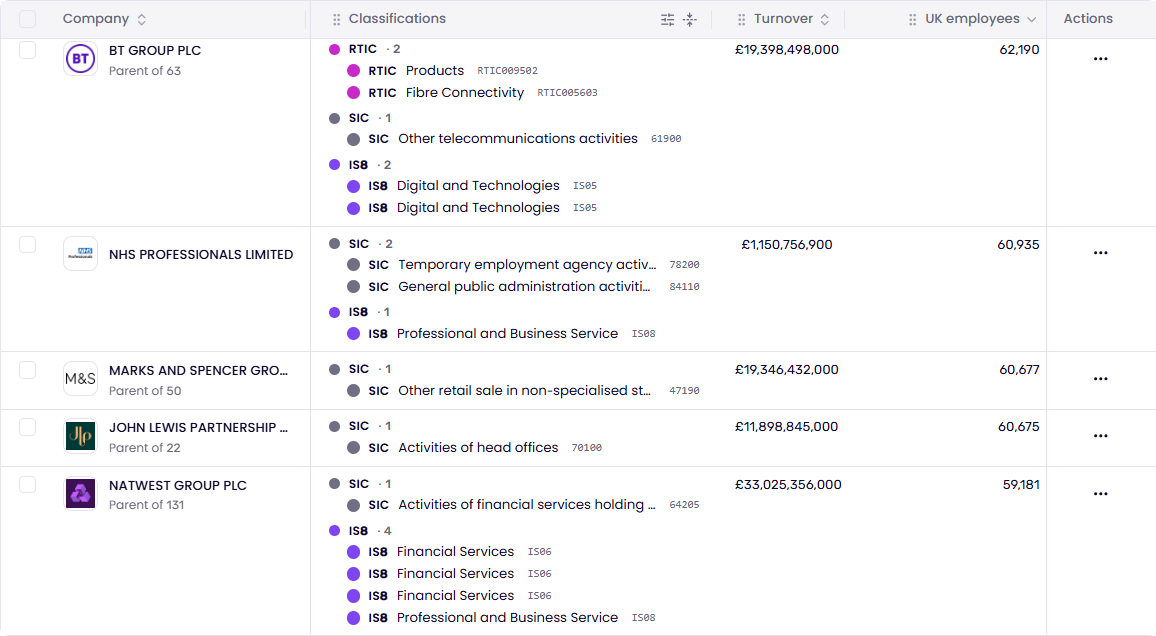Open JOHN LEWIS PARTNERSHIP company page
Screen dimensions: 1156x636
pyautogui.click(x=198, y=428)
